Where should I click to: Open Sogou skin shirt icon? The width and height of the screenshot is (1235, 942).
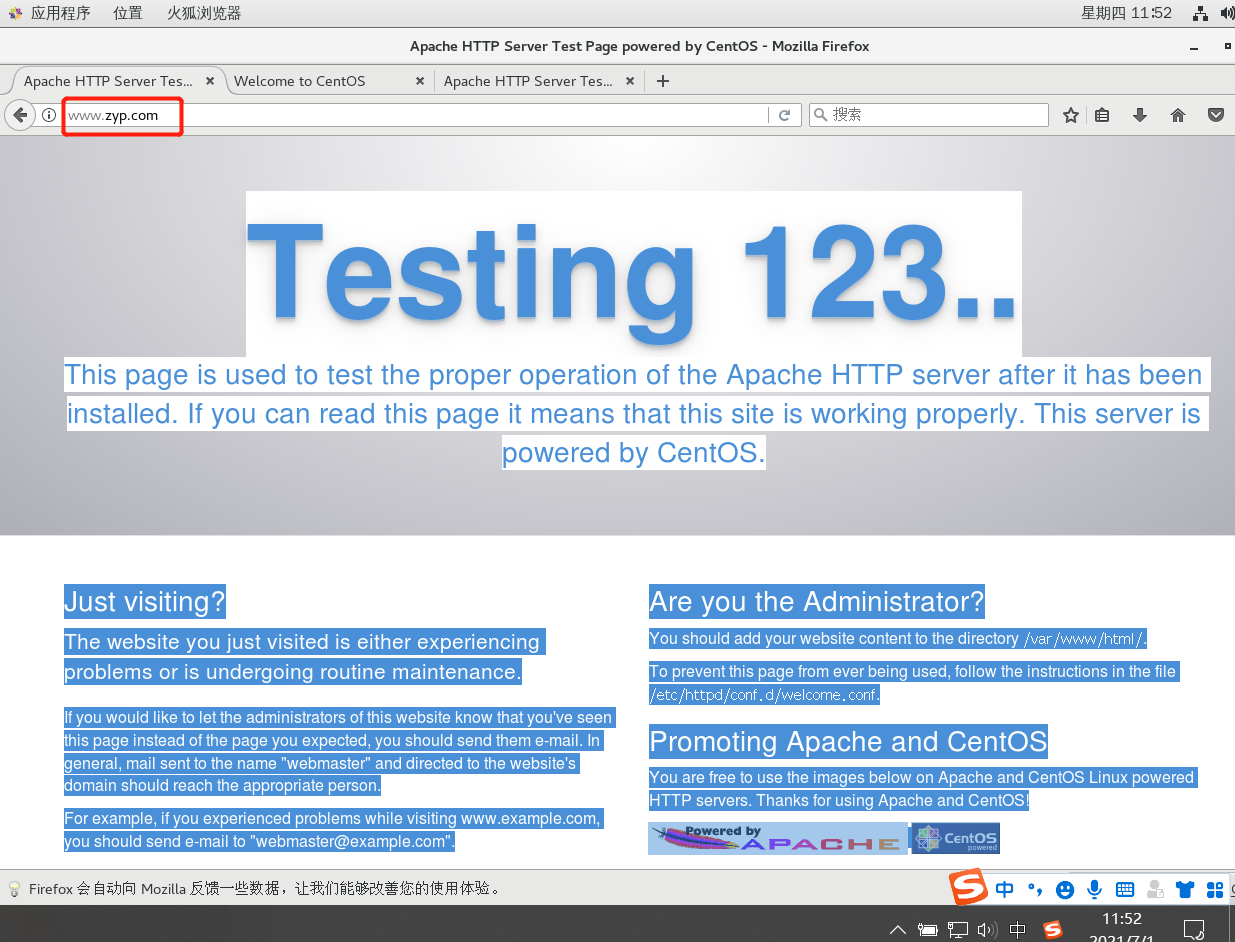tap(1185, 889)
